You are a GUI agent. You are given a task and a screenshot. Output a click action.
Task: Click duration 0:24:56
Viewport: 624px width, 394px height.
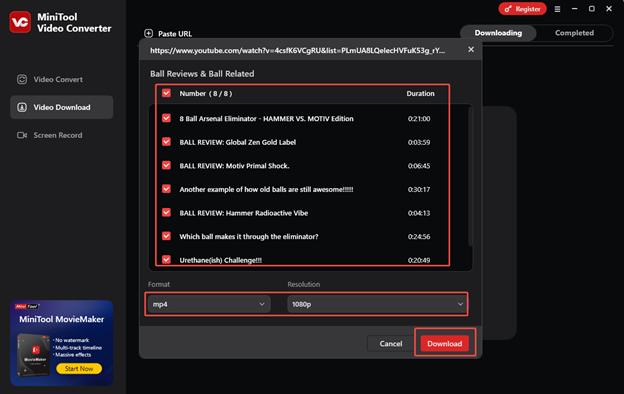pyautogui.click(x=419, y=236)
